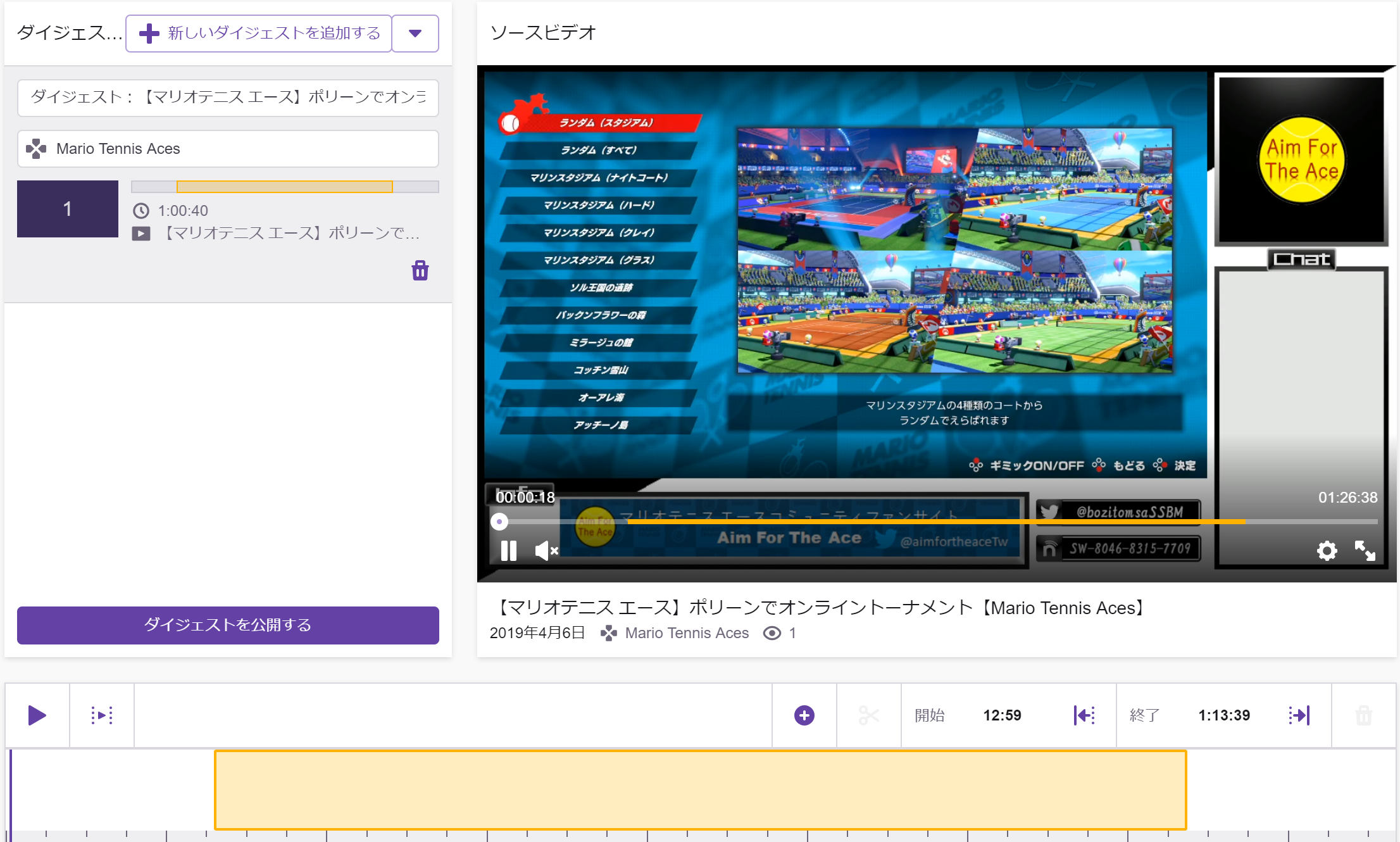
Task: Click the ソースビデオ heading
Action: click(x=543, y=32)
